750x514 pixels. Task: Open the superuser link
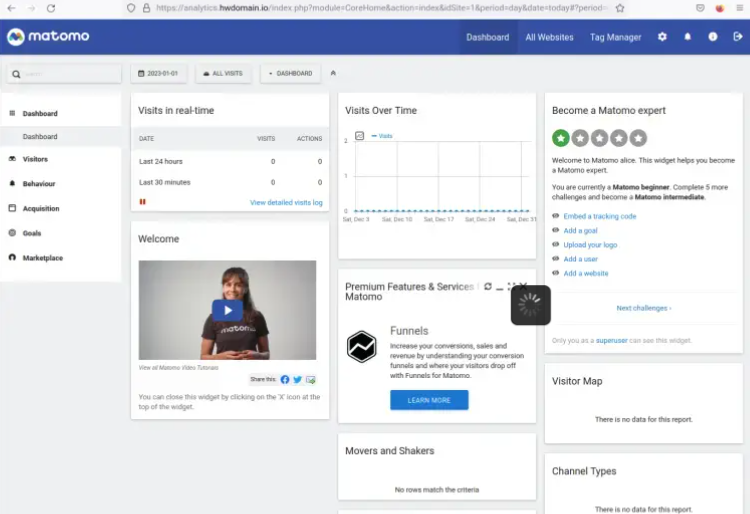tap(611, 340)
